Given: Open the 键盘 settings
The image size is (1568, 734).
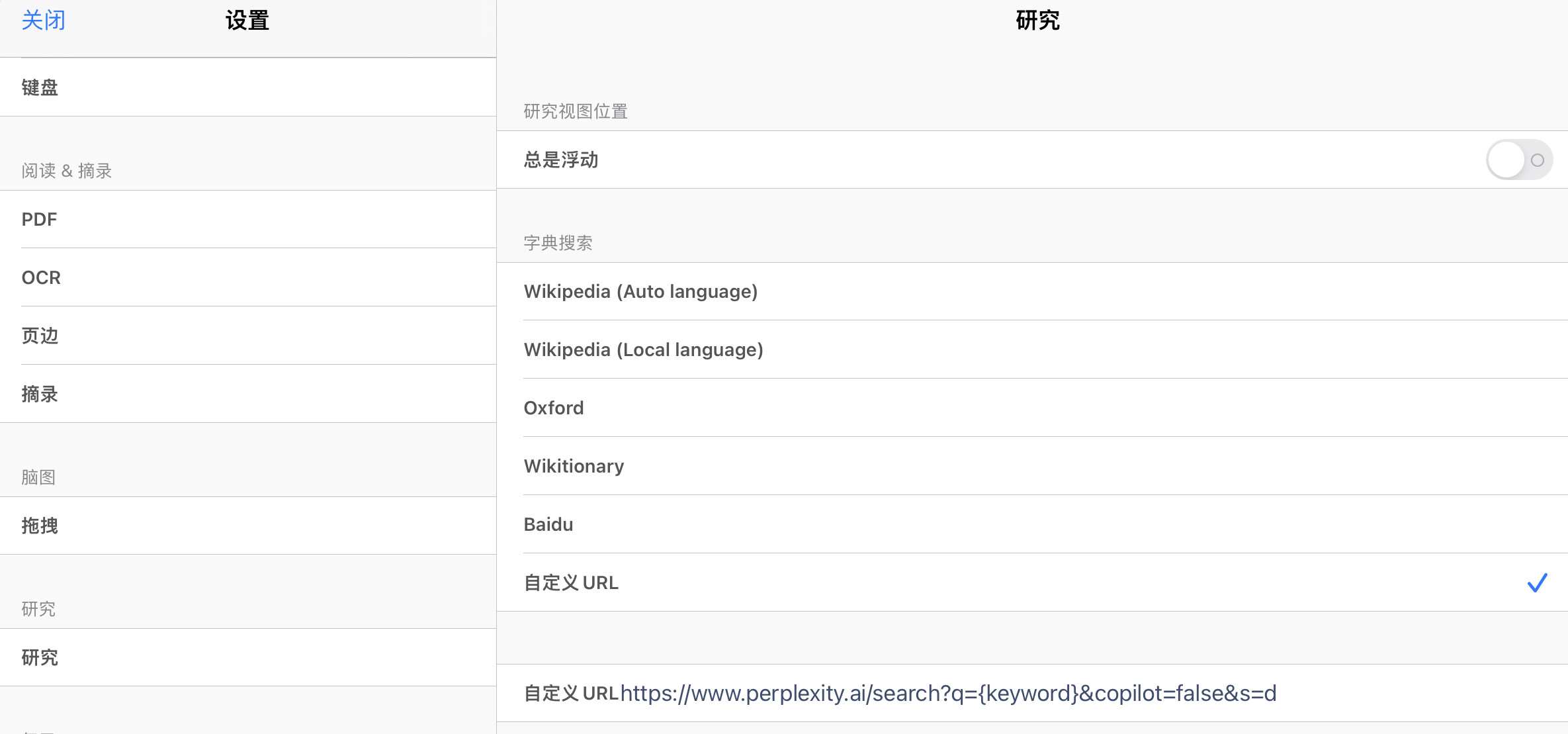Looking at the screenshot, I should (x=248, y=87).
